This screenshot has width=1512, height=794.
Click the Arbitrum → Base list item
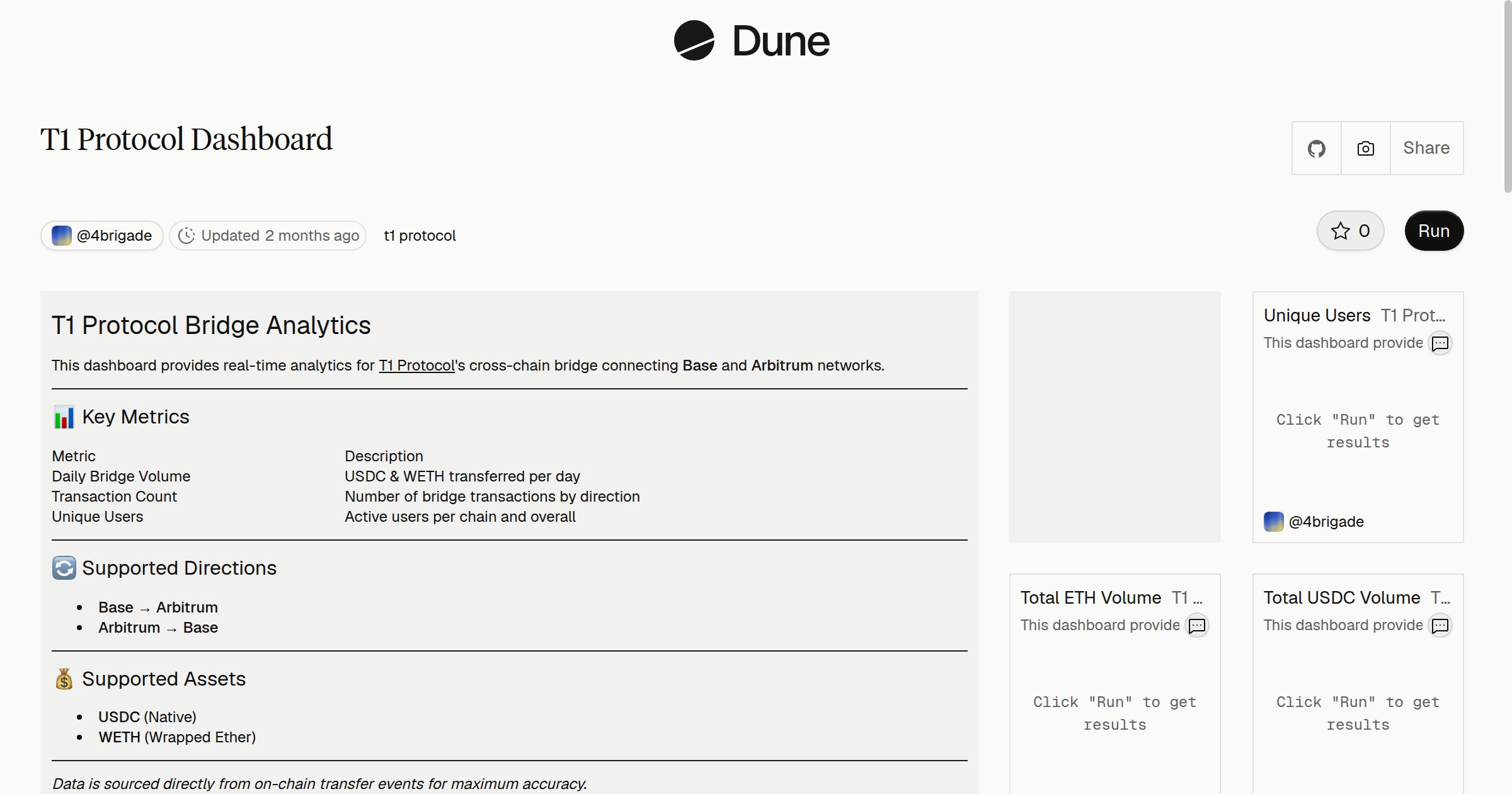[158, 628]
